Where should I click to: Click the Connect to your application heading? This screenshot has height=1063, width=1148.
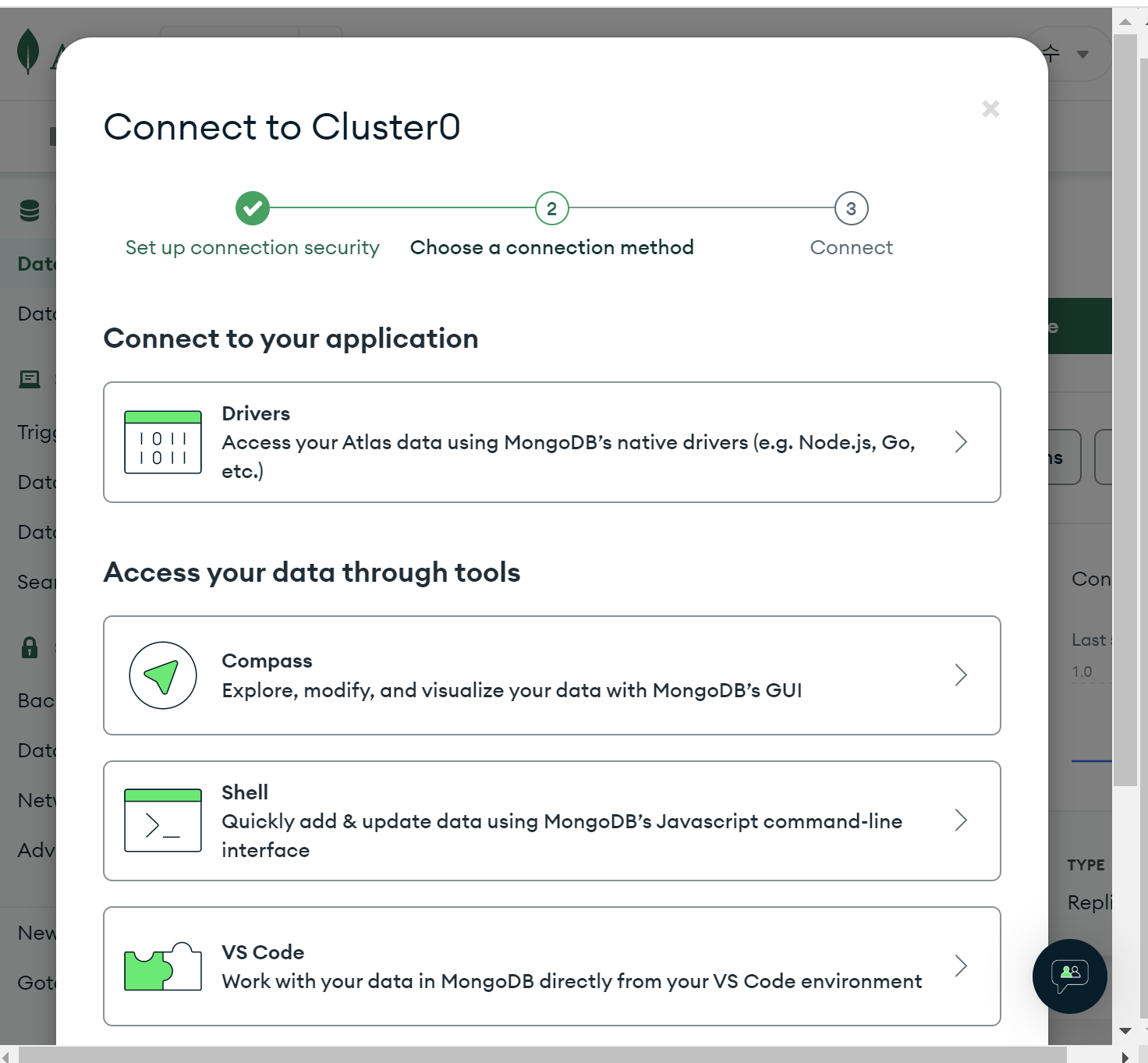point(291,338)
